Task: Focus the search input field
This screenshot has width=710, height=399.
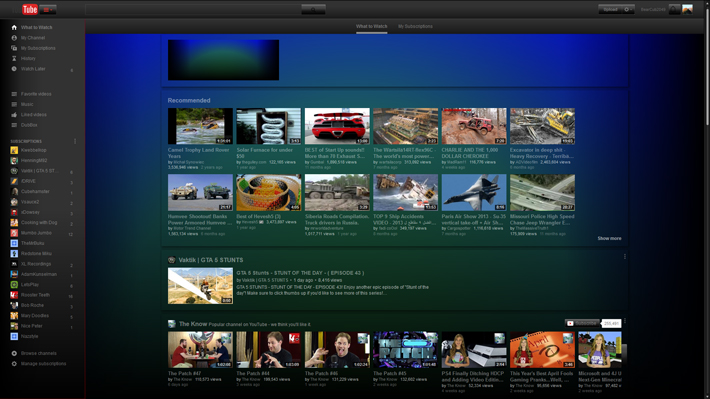Action: click(x=193, y=10)
